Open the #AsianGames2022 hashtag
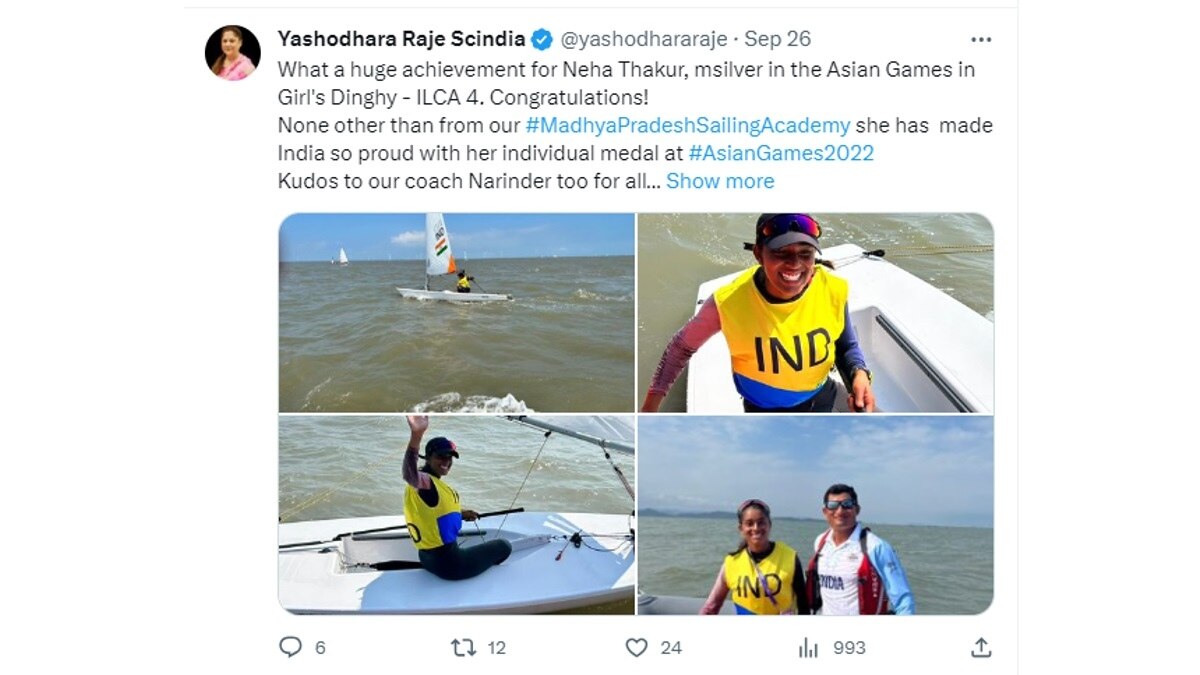This screenshot has height=675, width=1200. (x=782, y=153)
